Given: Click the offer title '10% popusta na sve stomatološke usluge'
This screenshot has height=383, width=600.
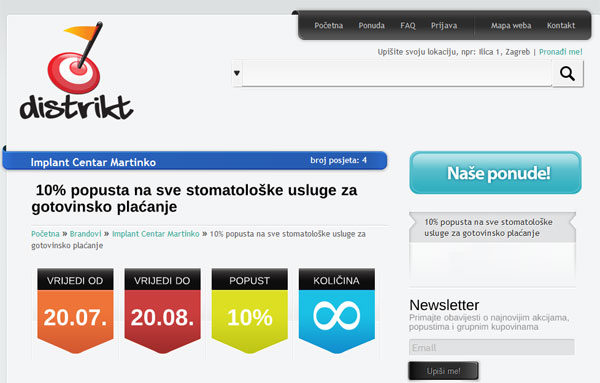Looking at the screenshot, I should pos(194,198).
